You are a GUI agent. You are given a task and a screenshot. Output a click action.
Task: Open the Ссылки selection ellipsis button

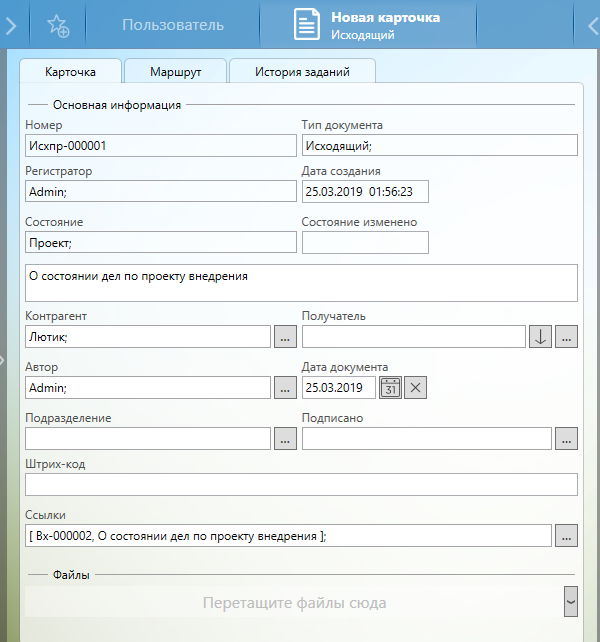tap(567, 536)
